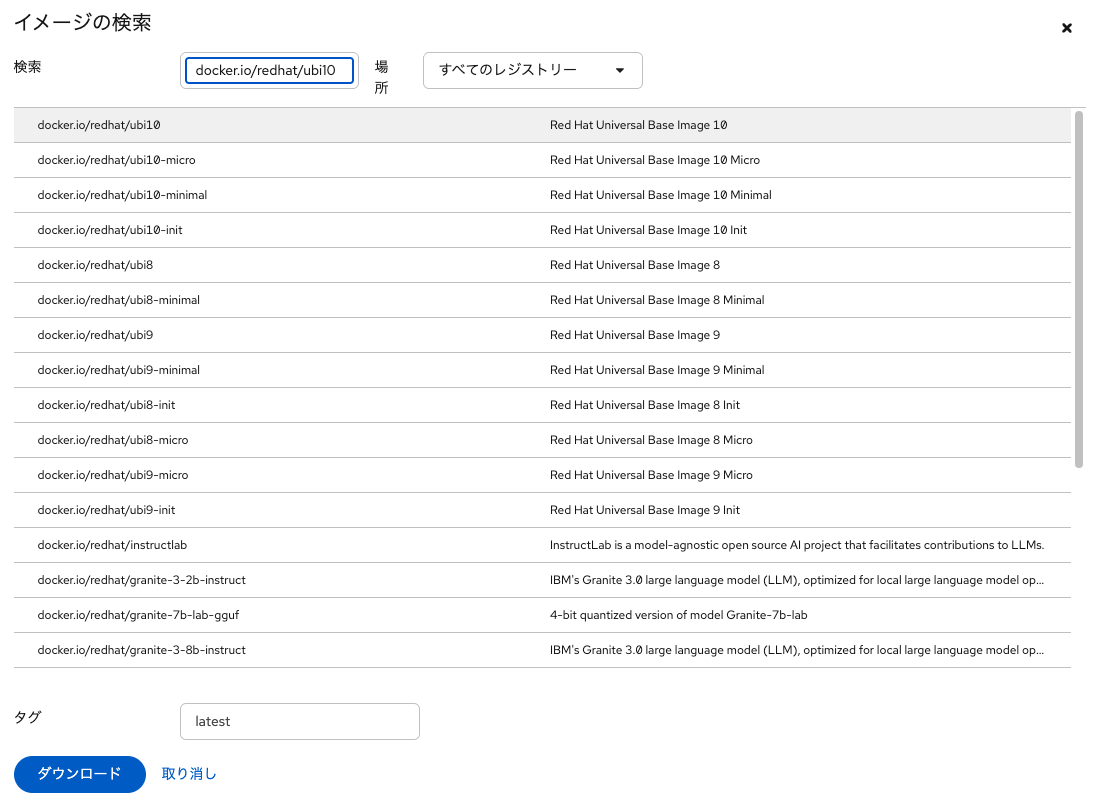The height and width of the screenshot is (802, 1099).
Task: Click the ダウンロード button
Action: click(80, 773)
